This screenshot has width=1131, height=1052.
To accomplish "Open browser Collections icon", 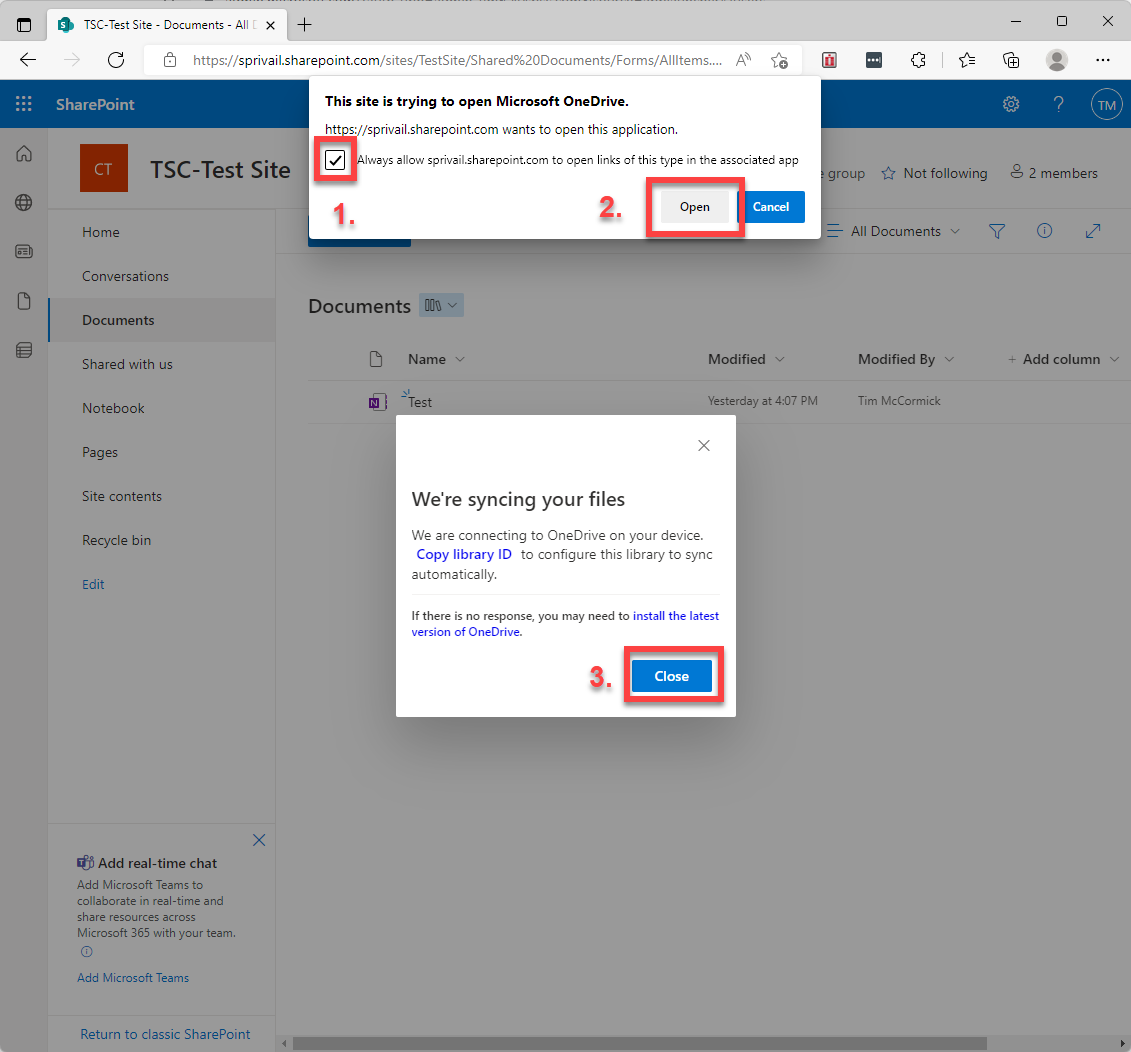I will coord(1011,60).
